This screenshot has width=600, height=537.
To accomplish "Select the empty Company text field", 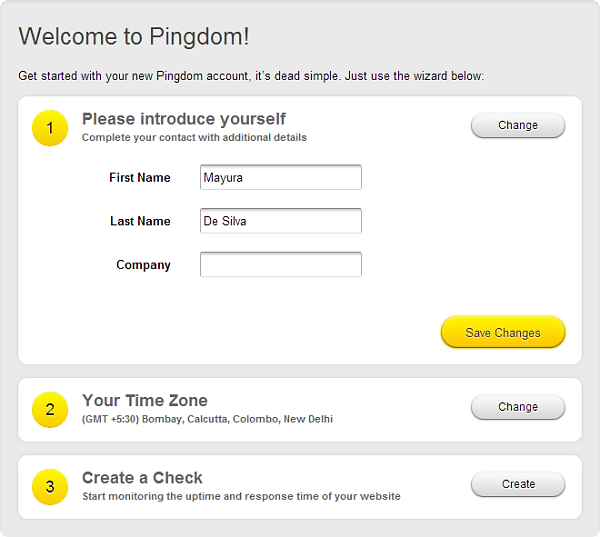I will pos(280,265).
